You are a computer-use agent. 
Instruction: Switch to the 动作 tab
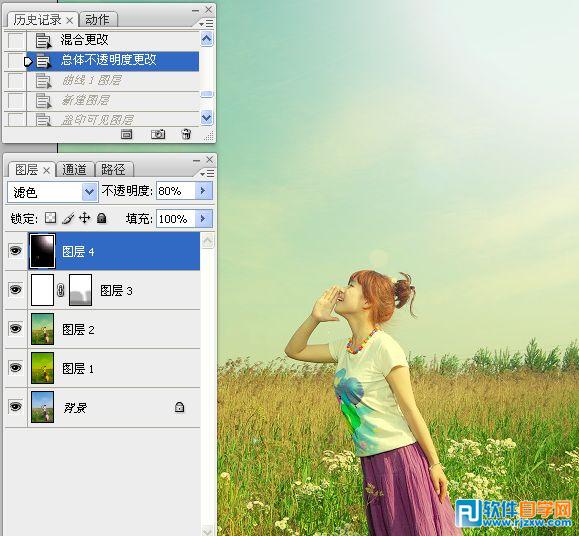pyautogui.click(x=97, y=19)
